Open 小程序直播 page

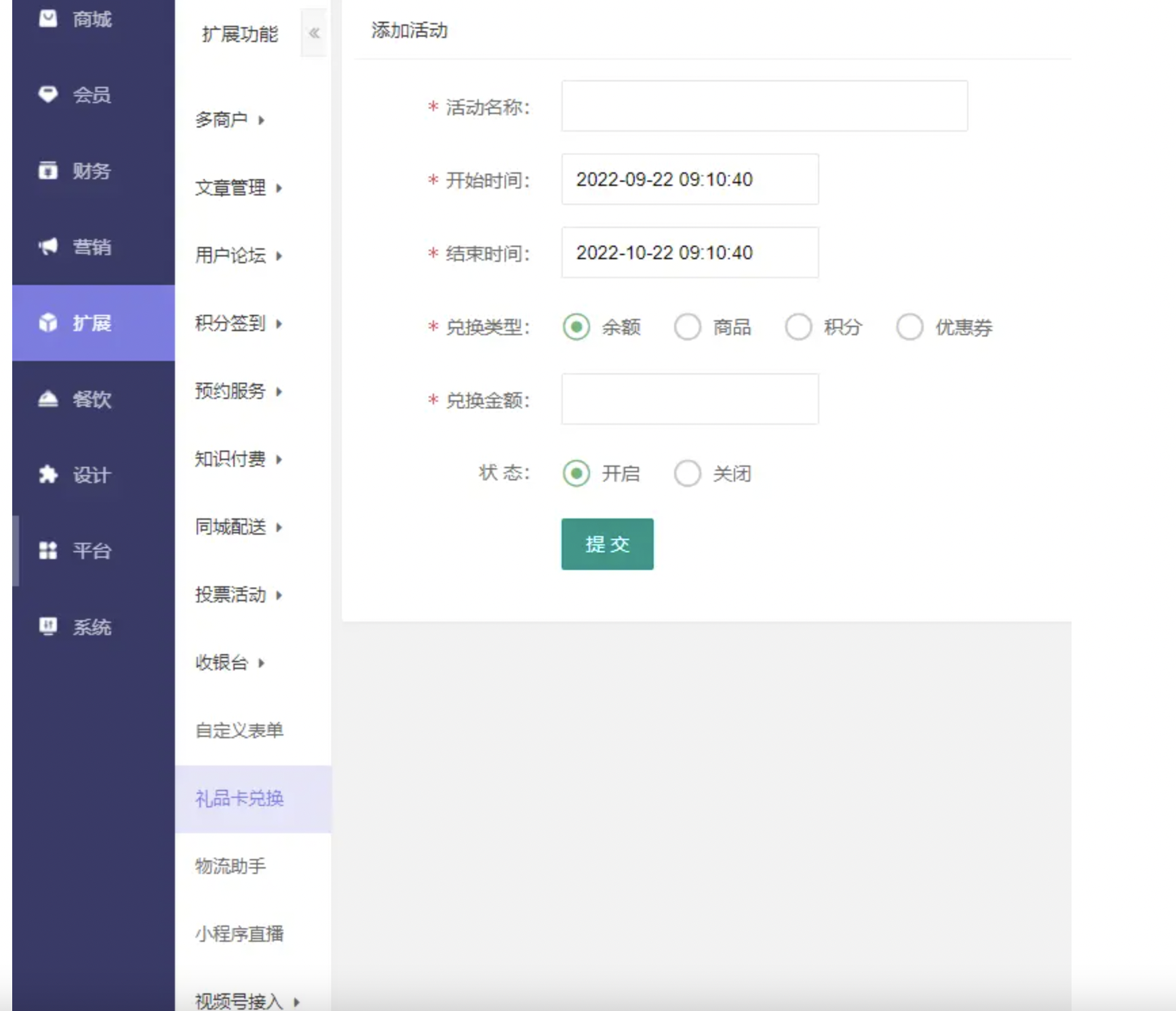(x=239, y=934)
